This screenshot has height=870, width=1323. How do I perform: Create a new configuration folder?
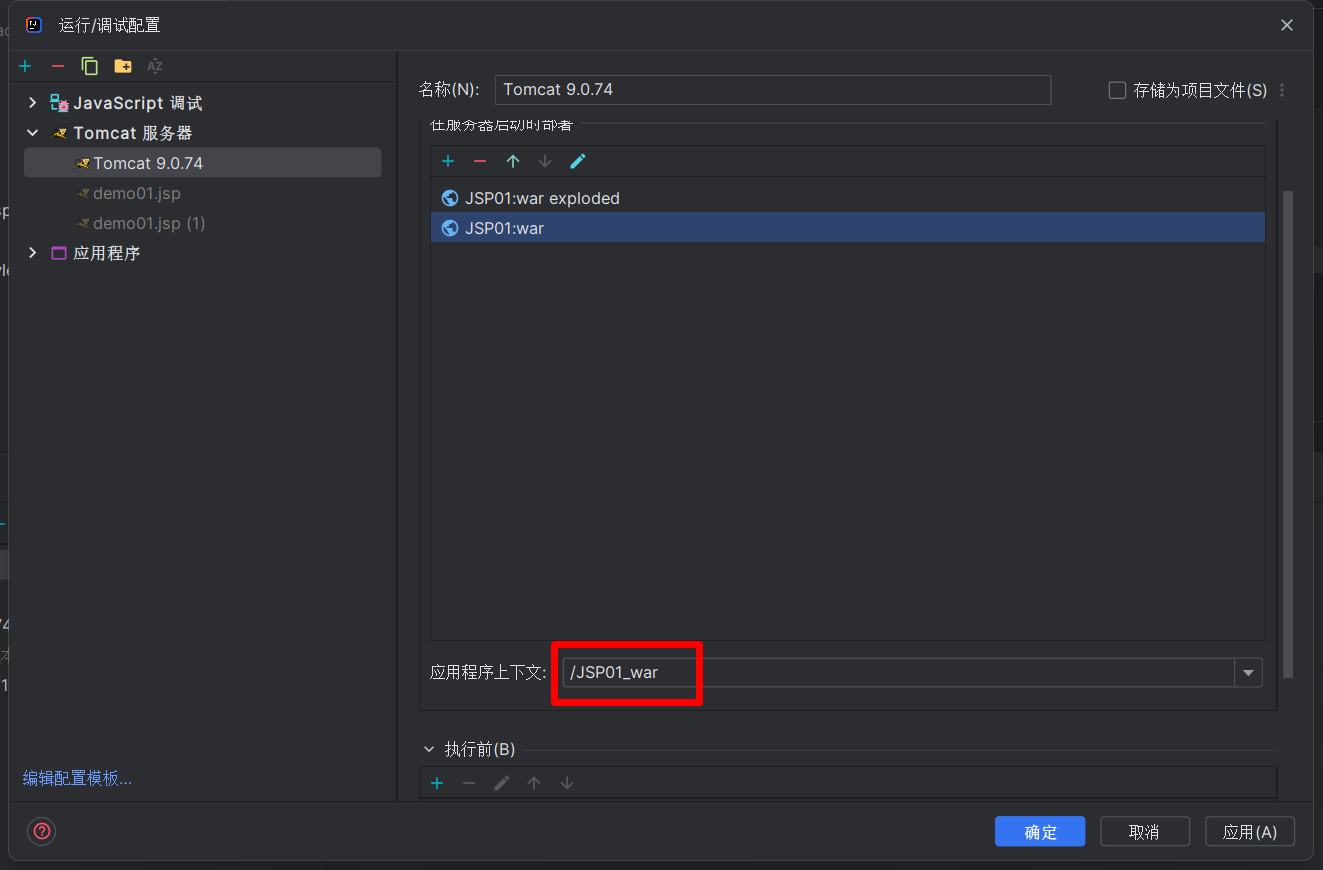(123, 66)
